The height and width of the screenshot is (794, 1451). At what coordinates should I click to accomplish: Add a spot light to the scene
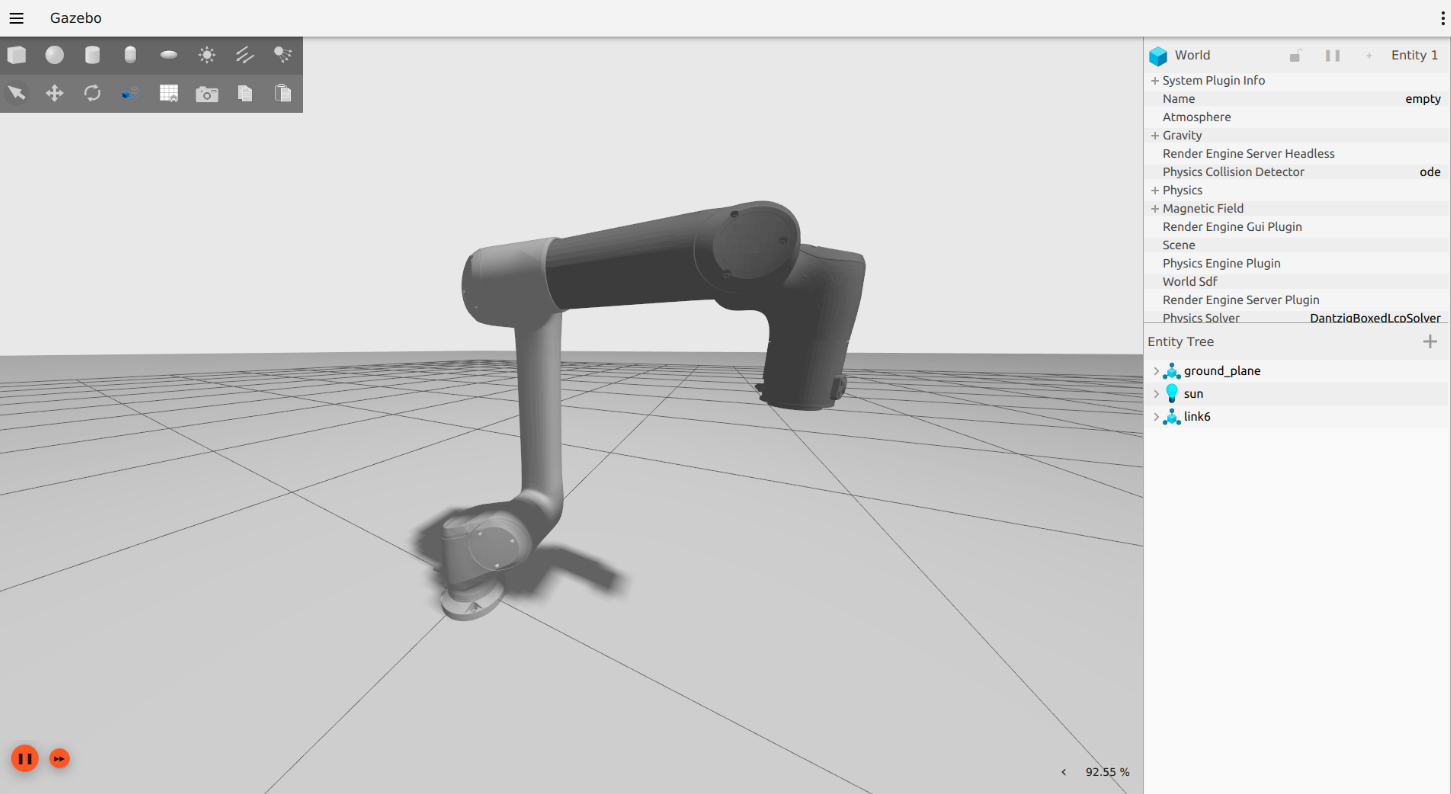[283, 55]
